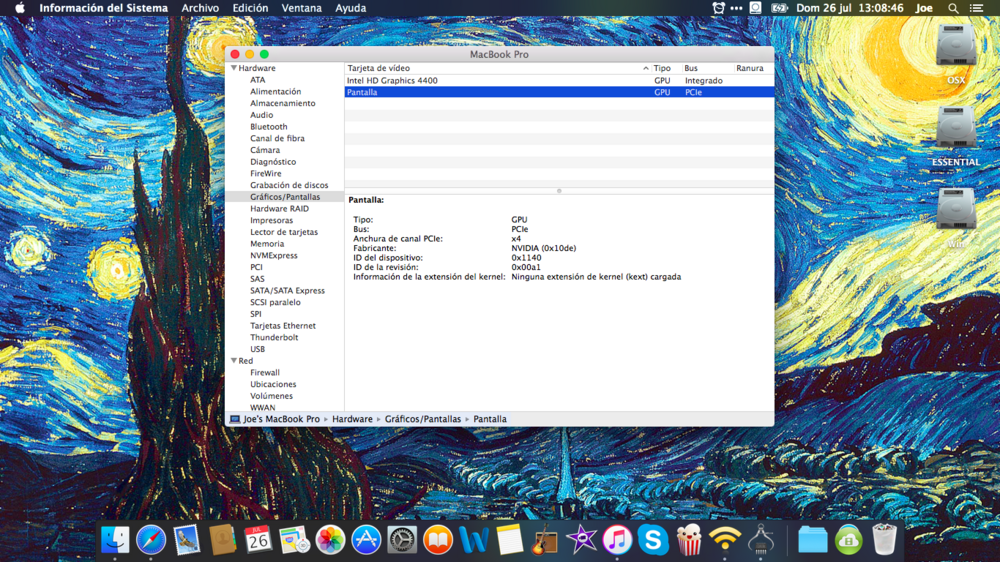
Task: Open the Photos app icon
Action: pyautogui.click(x=330, y=540)
